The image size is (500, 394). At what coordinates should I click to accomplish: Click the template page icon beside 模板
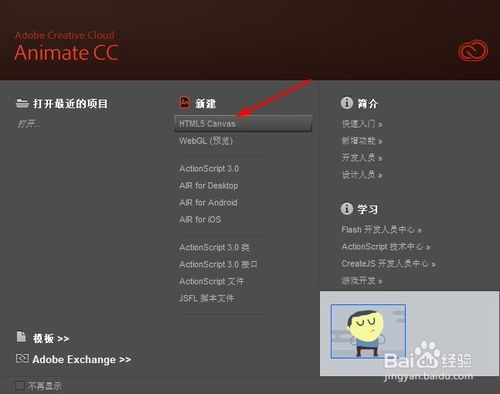point(21,337)
